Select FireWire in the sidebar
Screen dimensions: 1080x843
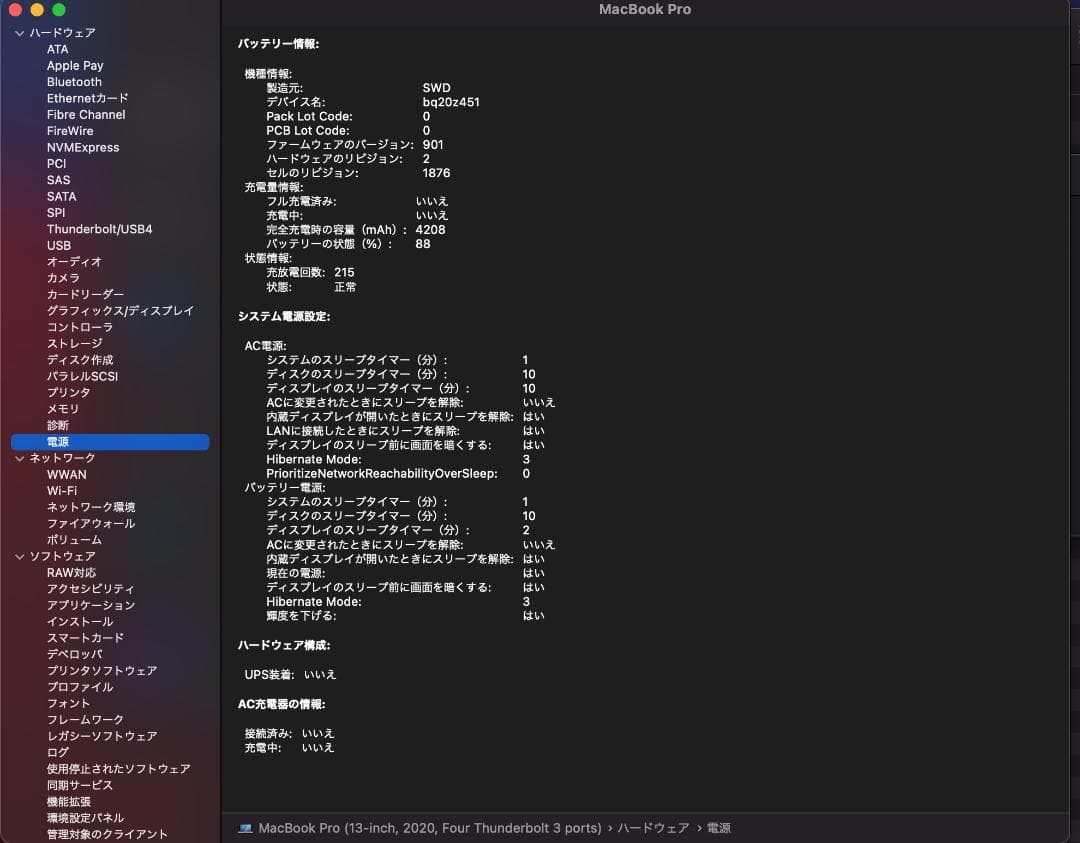point(70,131)
